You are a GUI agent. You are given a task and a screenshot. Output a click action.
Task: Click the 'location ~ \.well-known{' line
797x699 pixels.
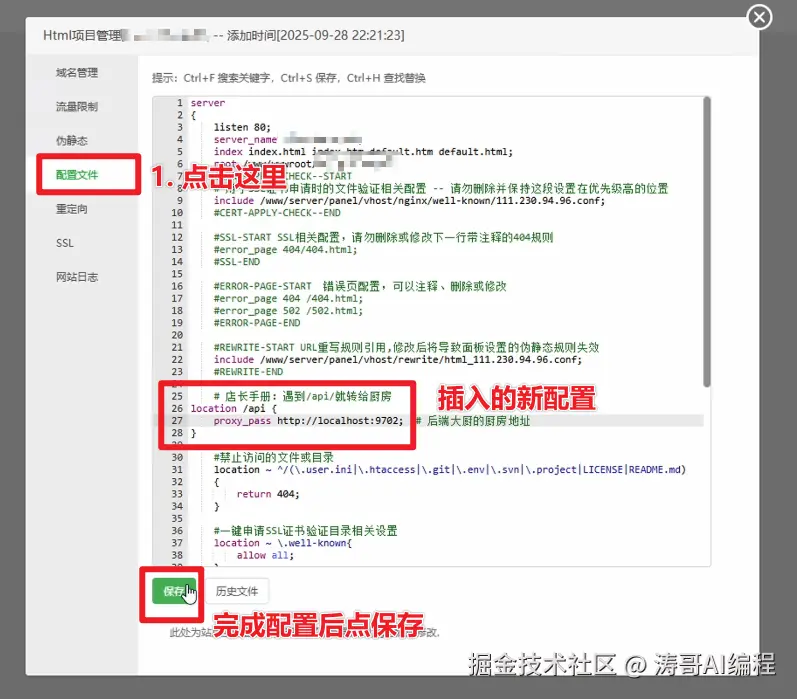click(283, 543)
